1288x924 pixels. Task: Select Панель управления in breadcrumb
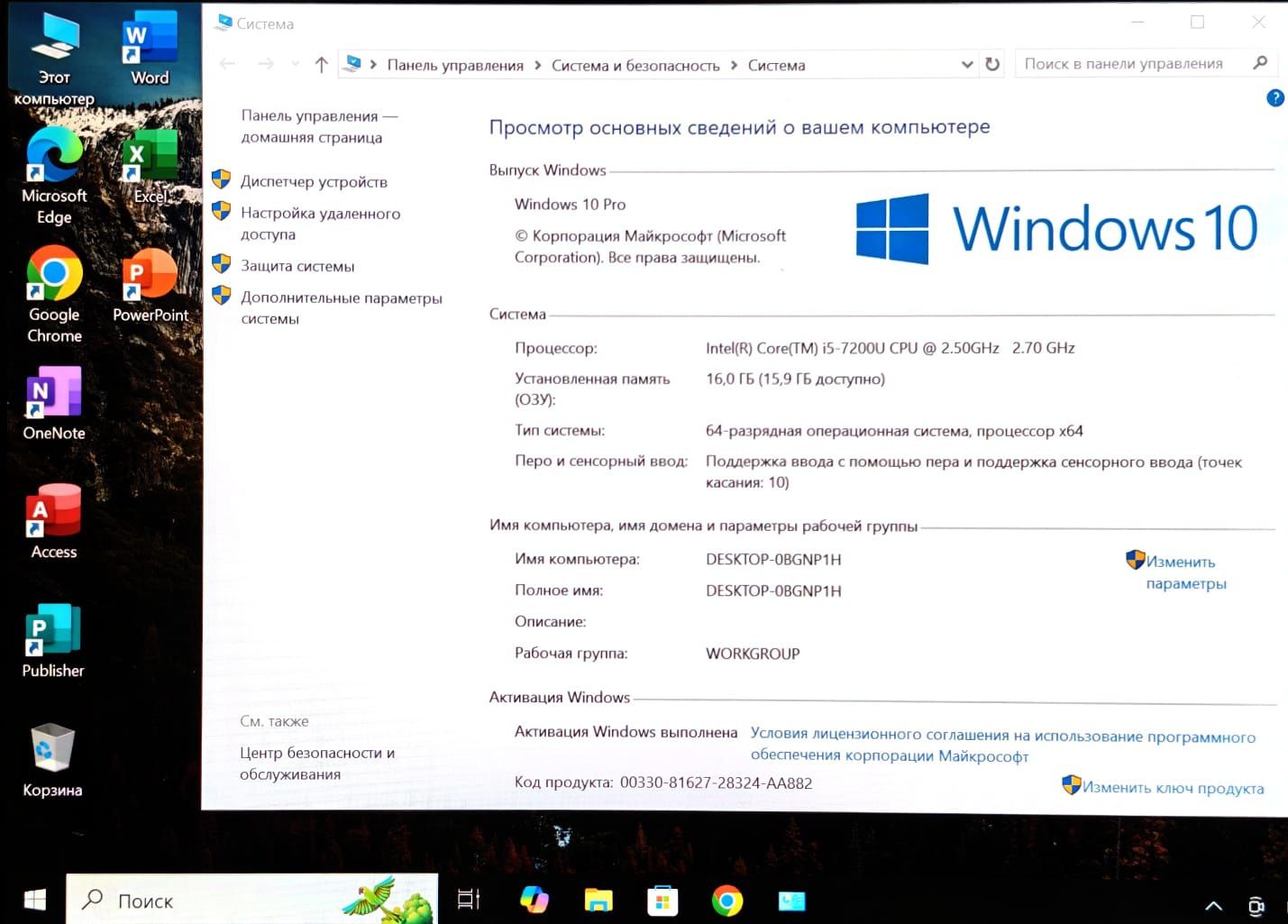coord(455,65)
